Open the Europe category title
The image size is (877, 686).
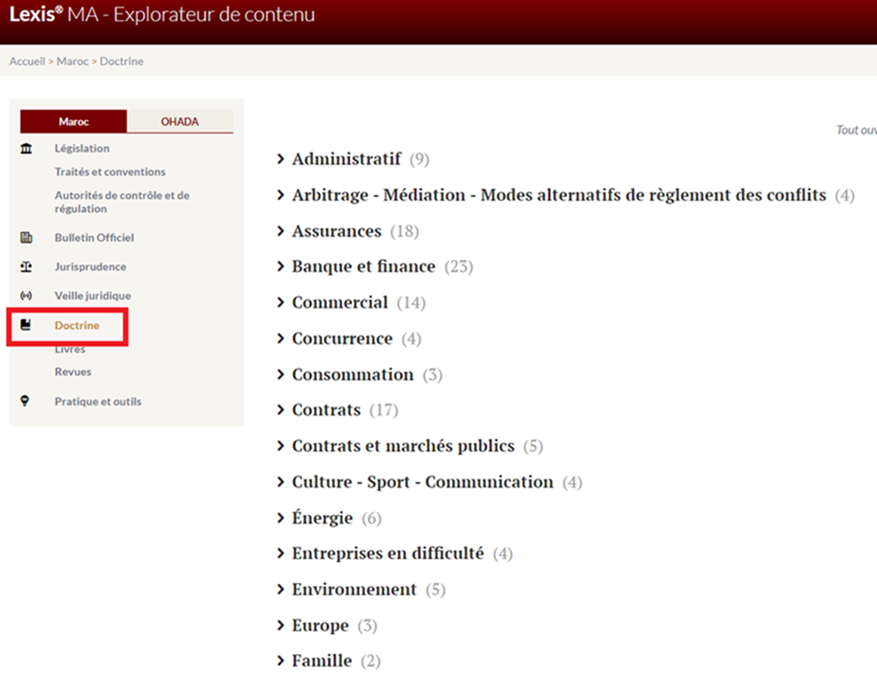coord(320,625)
